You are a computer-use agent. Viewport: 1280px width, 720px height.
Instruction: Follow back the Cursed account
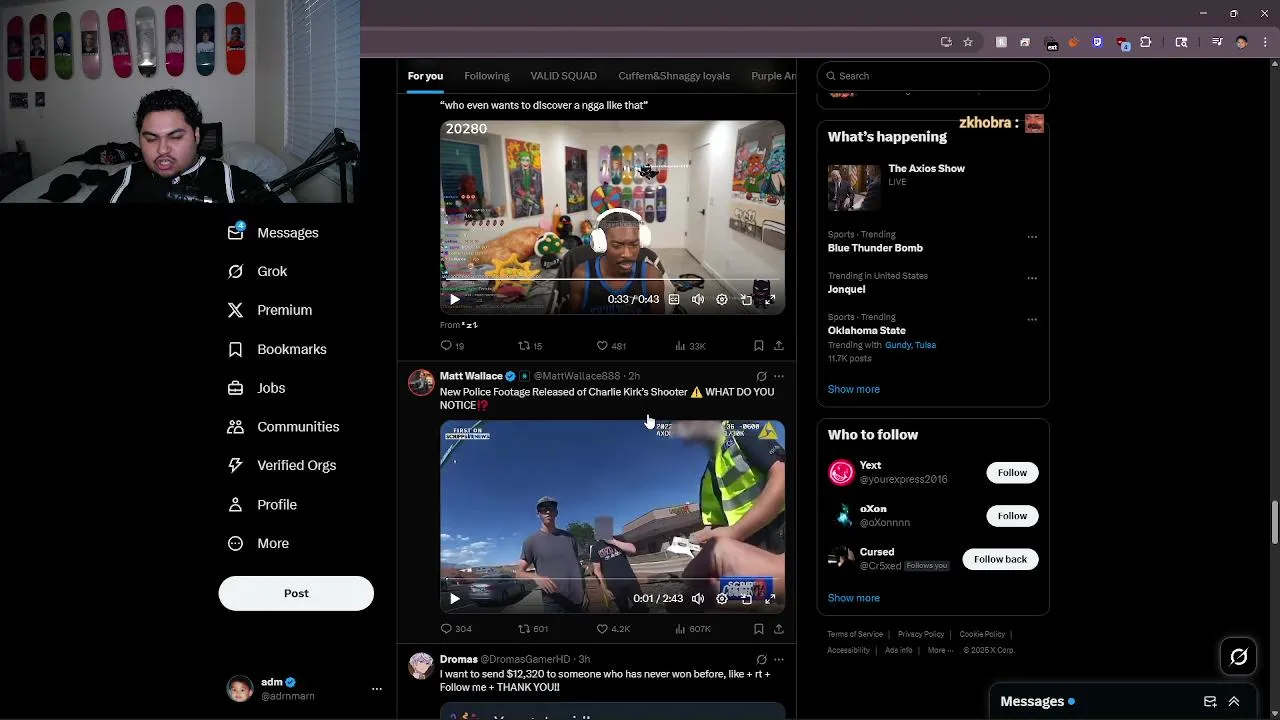pos(1000,559)
